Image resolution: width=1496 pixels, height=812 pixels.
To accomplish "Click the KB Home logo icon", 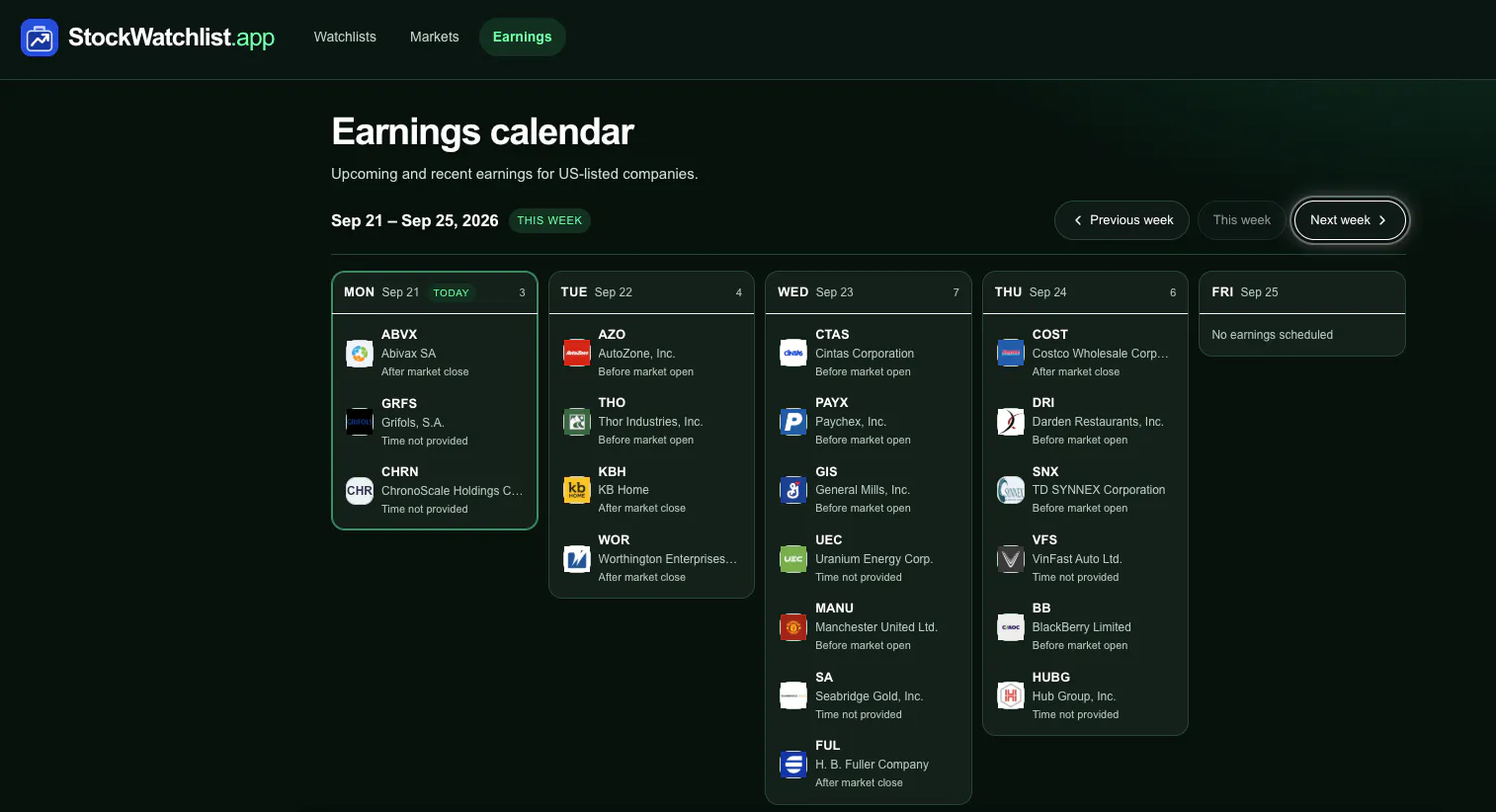I will point(577,490).
